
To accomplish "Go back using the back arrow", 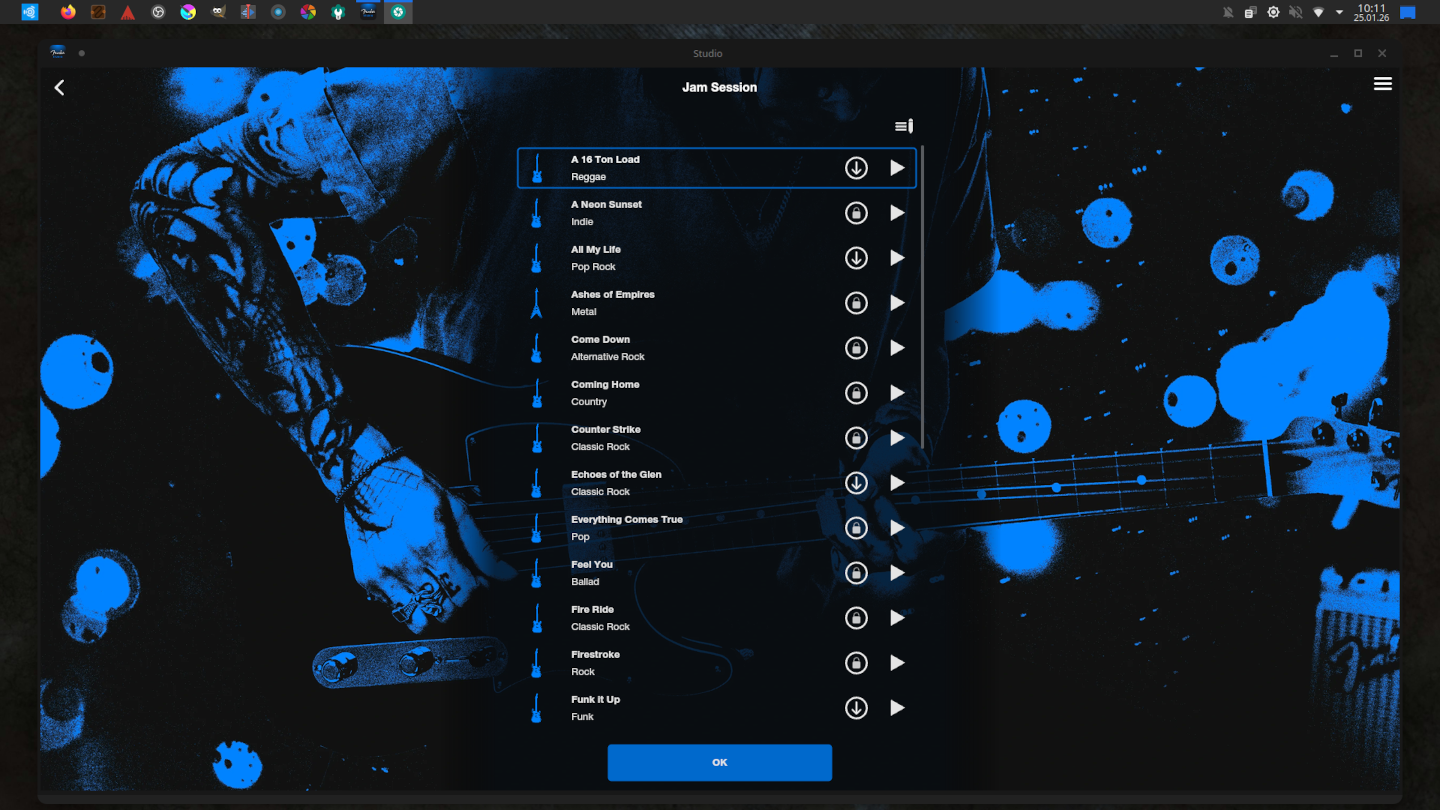I will point(59,88).
